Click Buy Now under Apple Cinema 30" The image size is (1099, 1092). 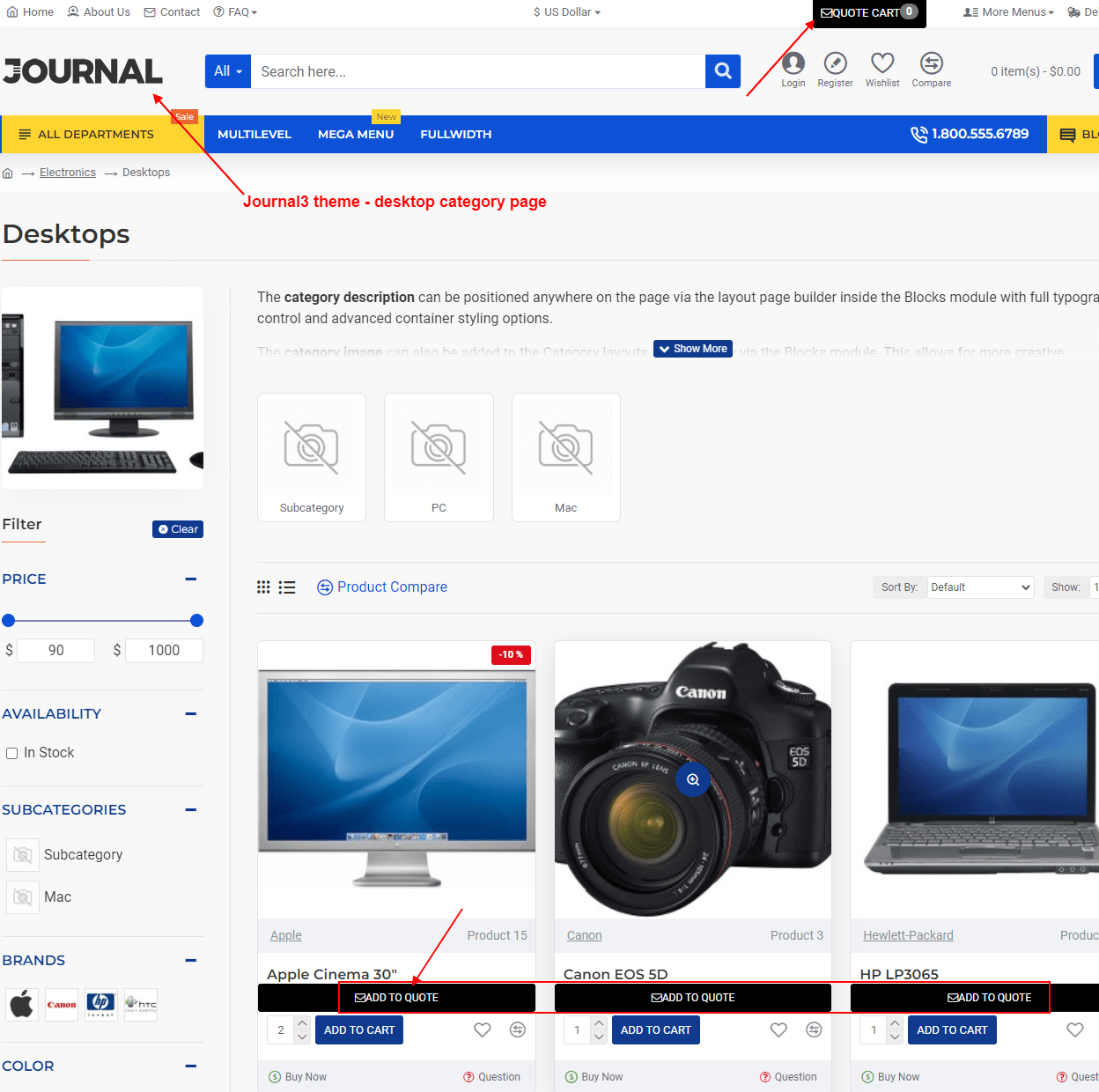tap(298, 1077)
